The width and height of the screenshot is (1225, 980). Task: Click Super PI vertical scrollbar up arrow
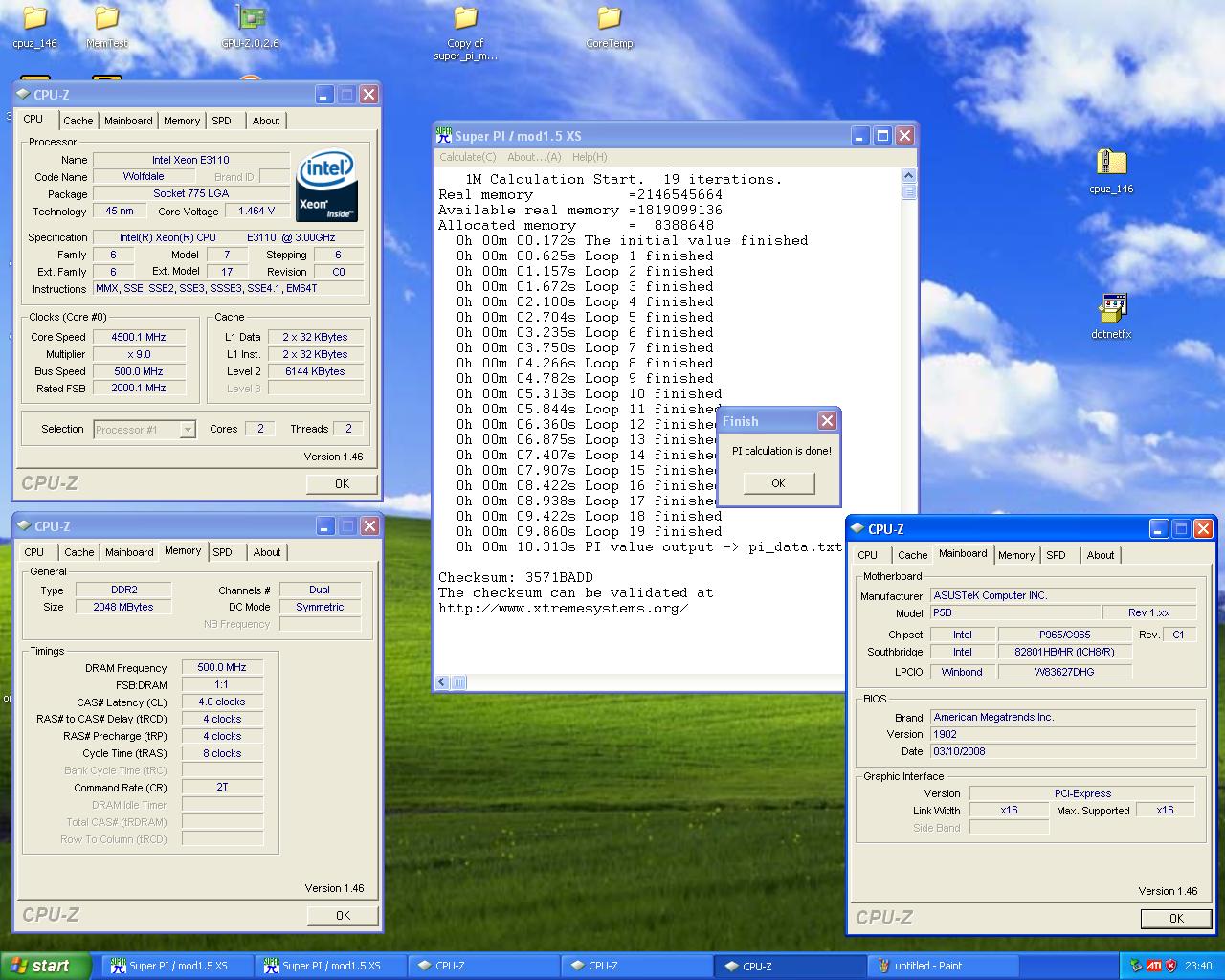[x=908, y=176]
